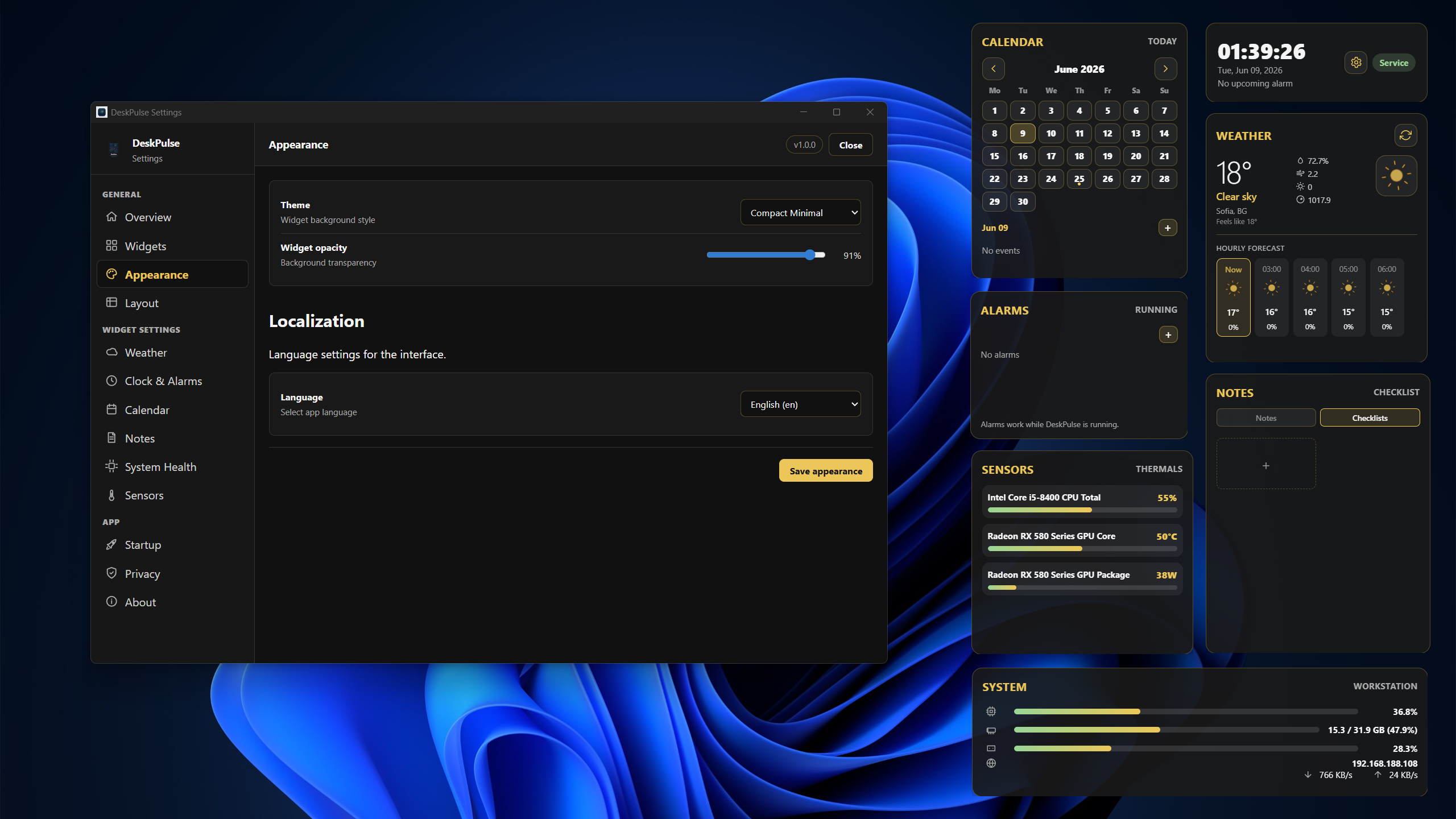Switch to Notes tab in Notes widget
The image size is (1456, 819).
click(1266, 418)
